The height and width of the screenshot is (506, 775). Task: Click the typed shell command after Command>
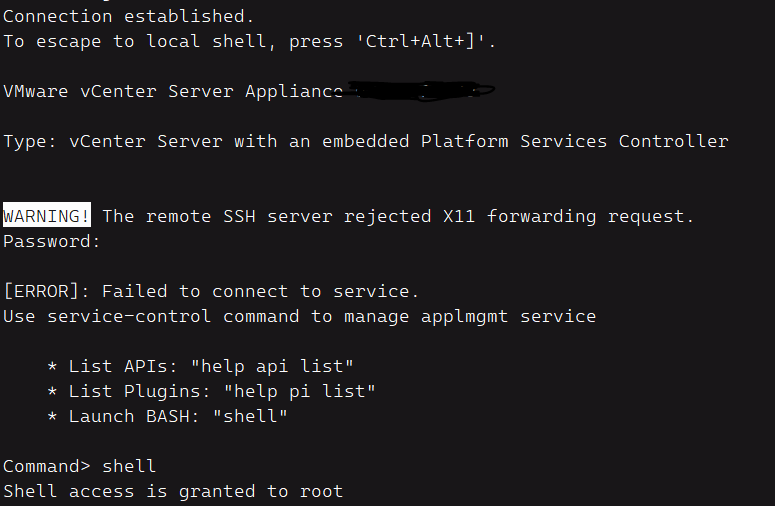129,466
